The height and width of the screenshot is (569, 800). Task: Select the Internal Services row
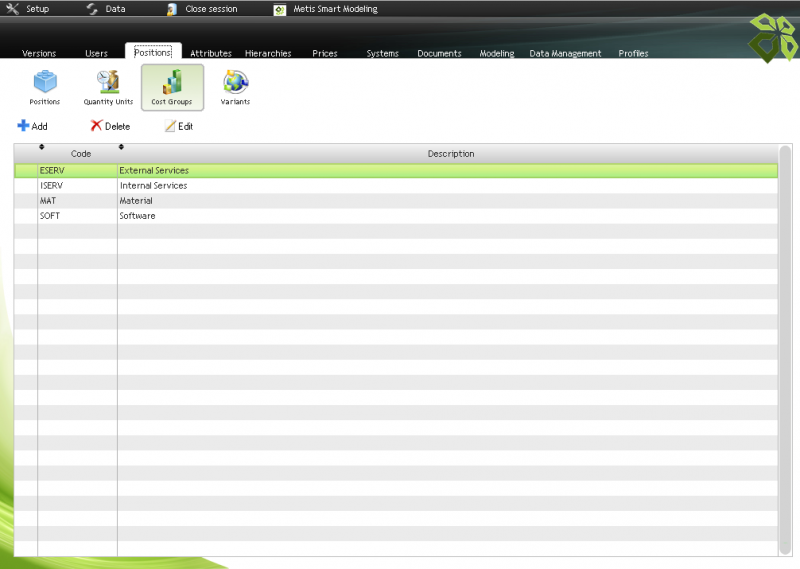[153, 186]
